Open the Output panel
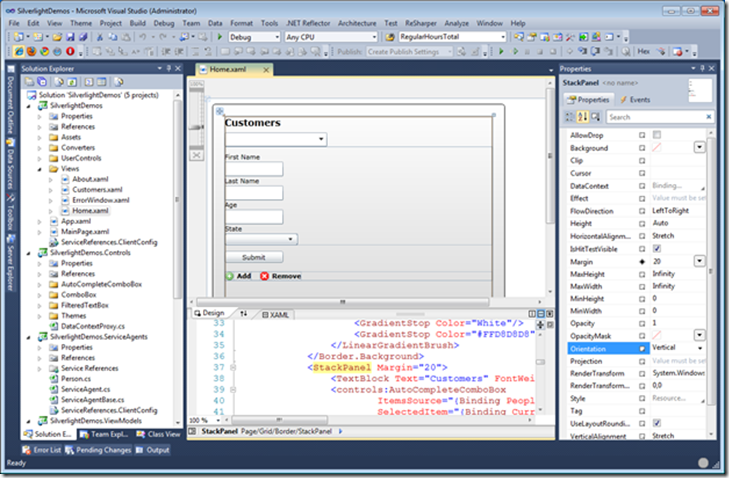Screen dimensions: 729x478 152,450
